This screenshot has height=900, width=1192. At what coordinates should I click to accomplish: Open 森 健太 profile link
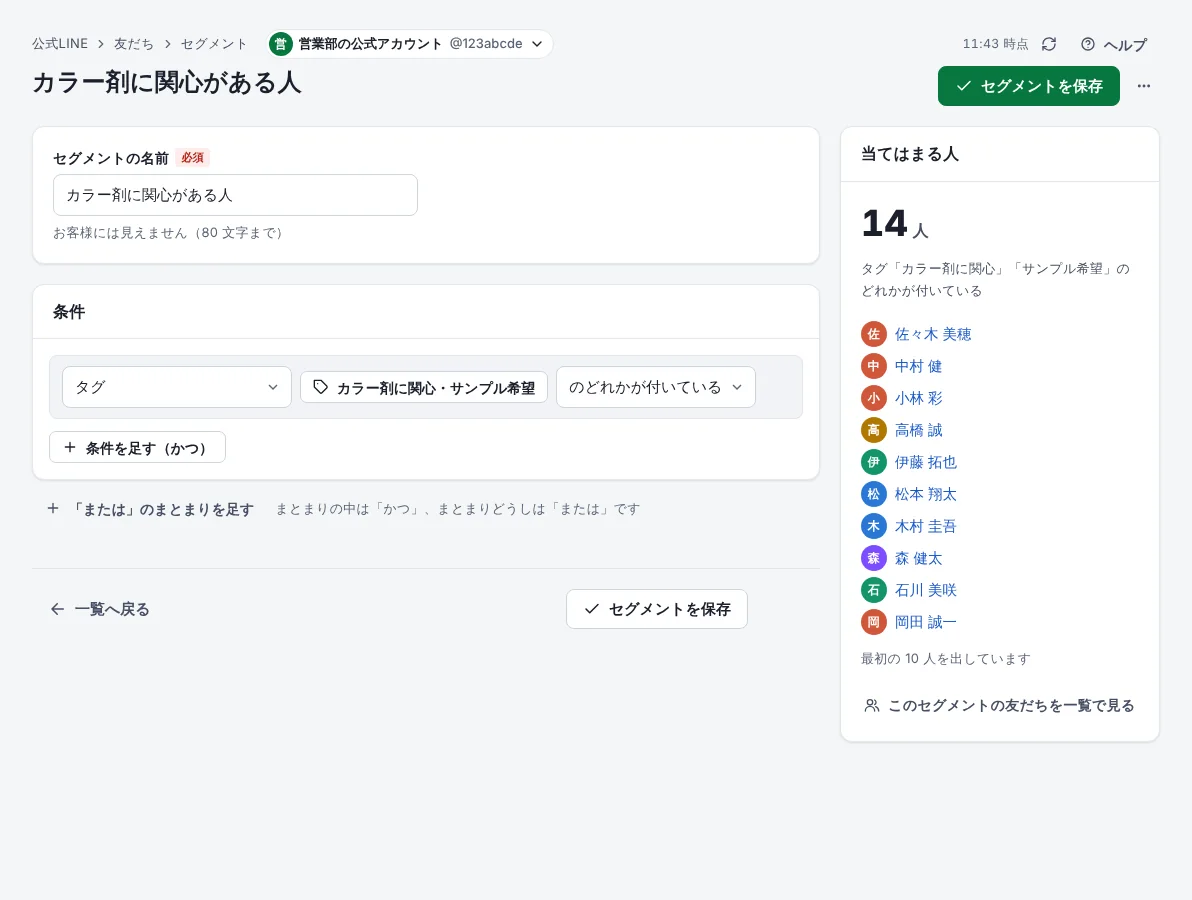pyautogui.click(x=918, y=558)
